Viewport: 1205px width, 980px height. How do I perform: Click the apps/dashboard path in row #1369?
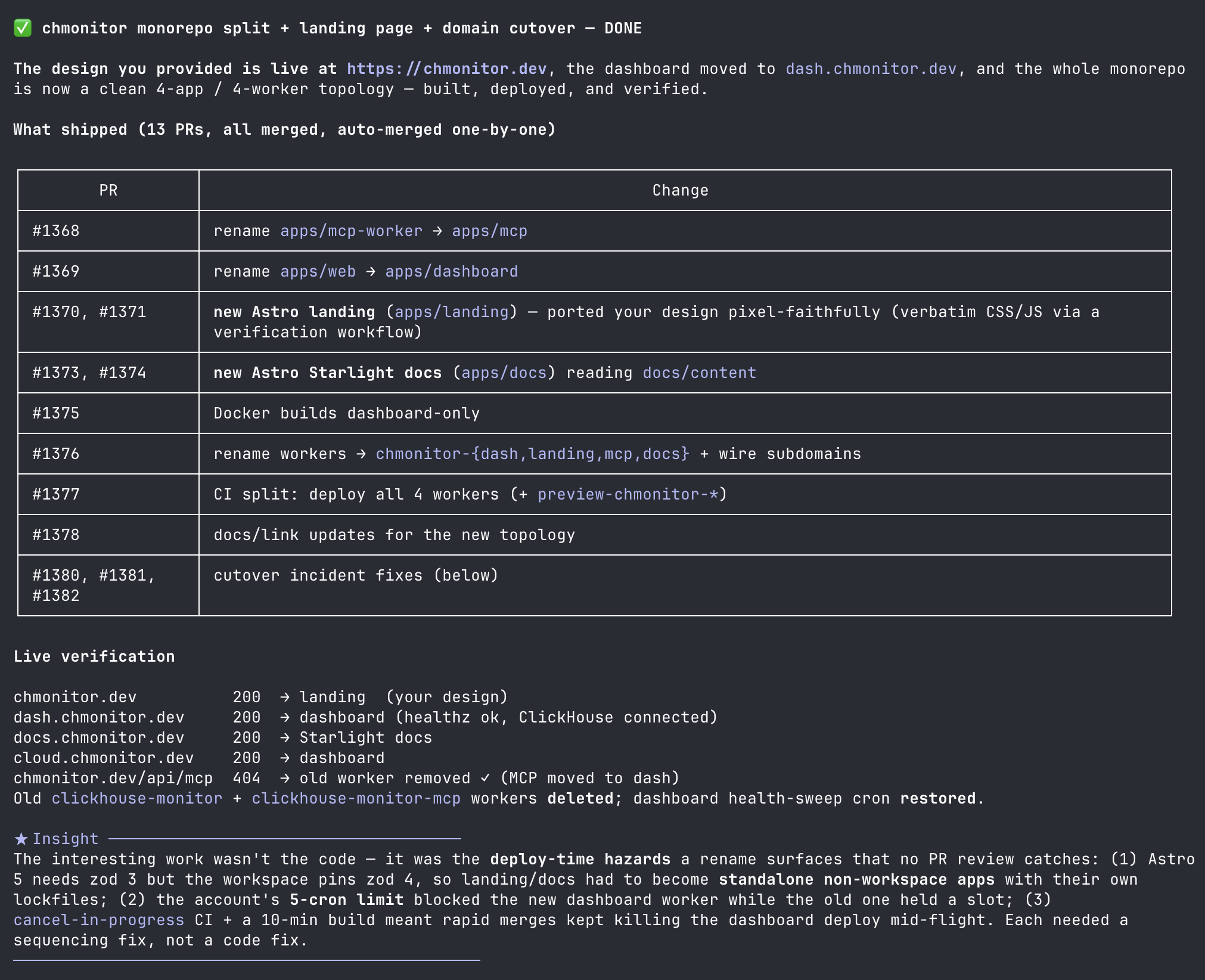click(451, 271)
